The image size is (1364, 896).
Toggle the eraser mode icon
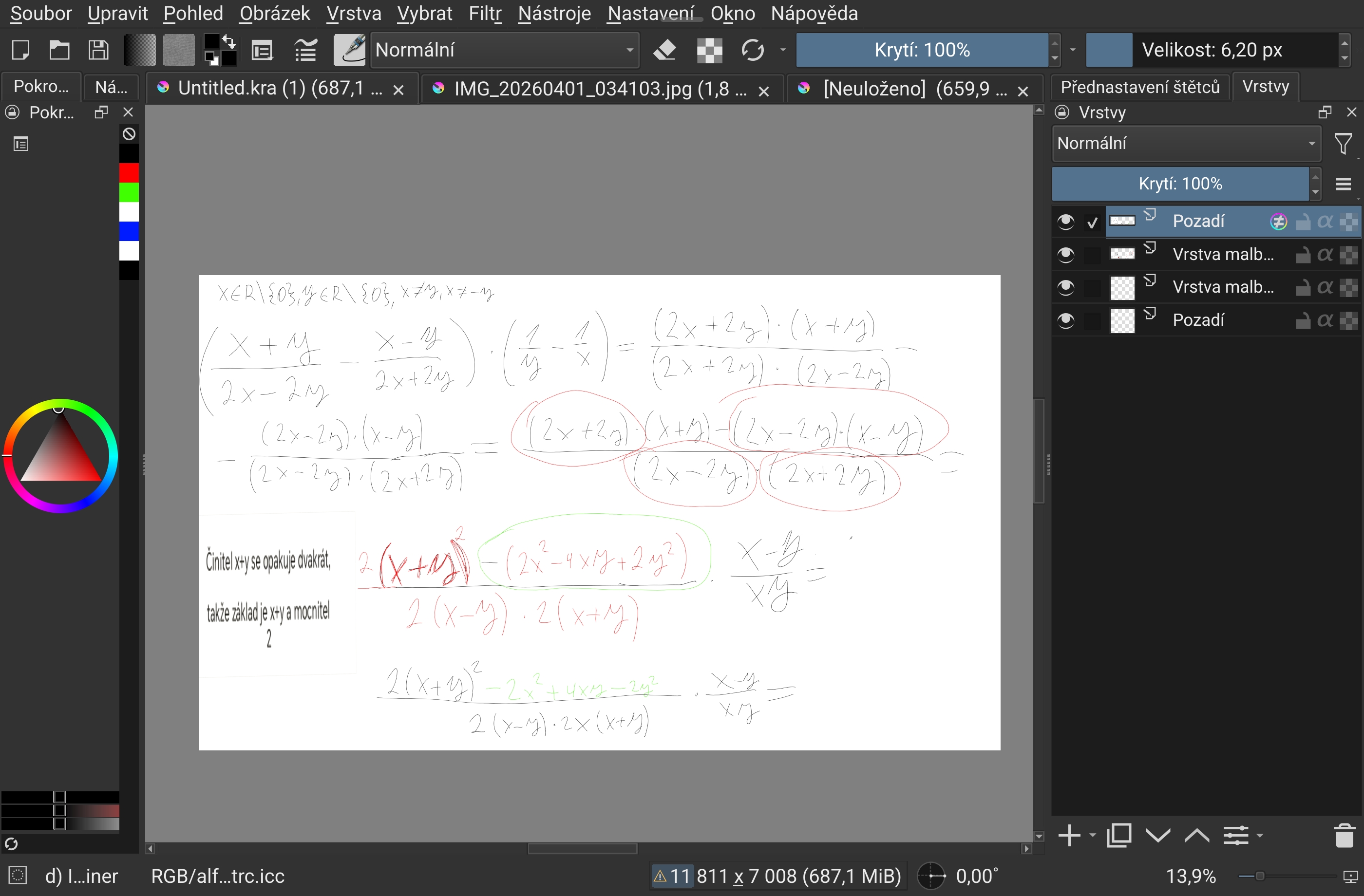point(665,51)
